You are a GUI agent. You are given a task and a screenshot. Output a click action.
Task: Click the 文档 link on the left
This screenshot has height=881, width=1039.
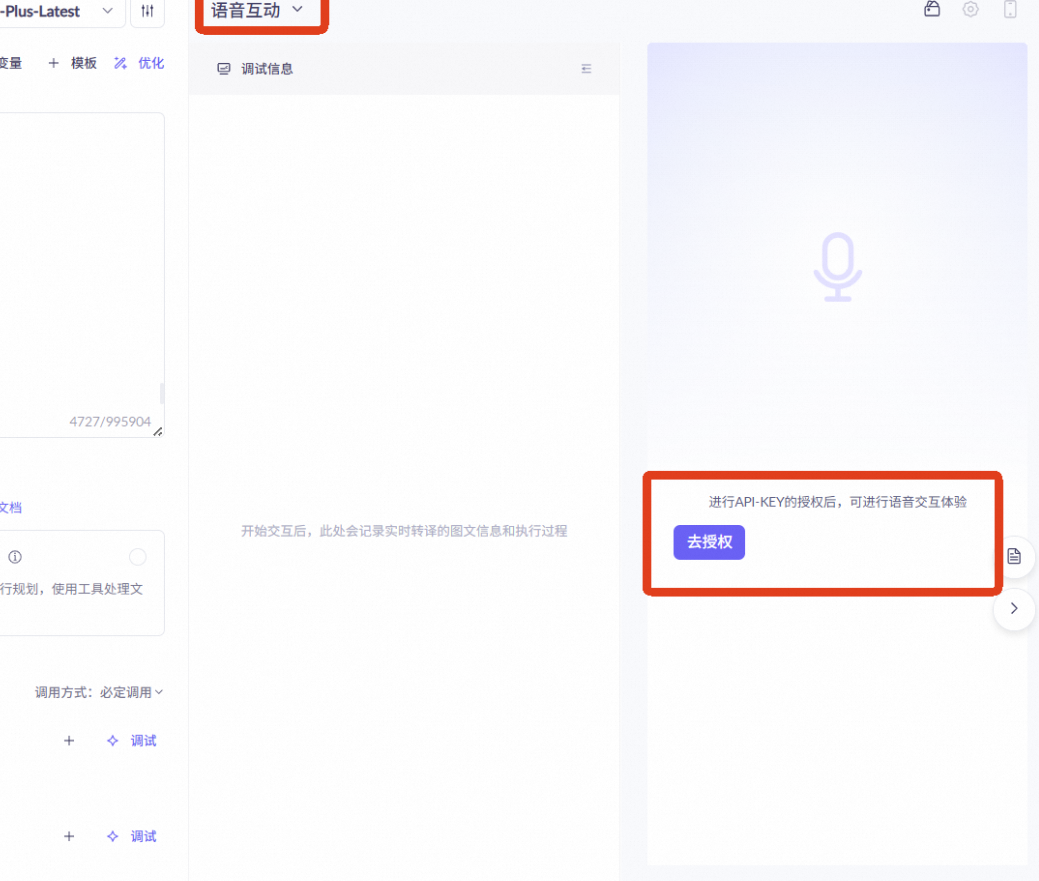coord(11,508)
